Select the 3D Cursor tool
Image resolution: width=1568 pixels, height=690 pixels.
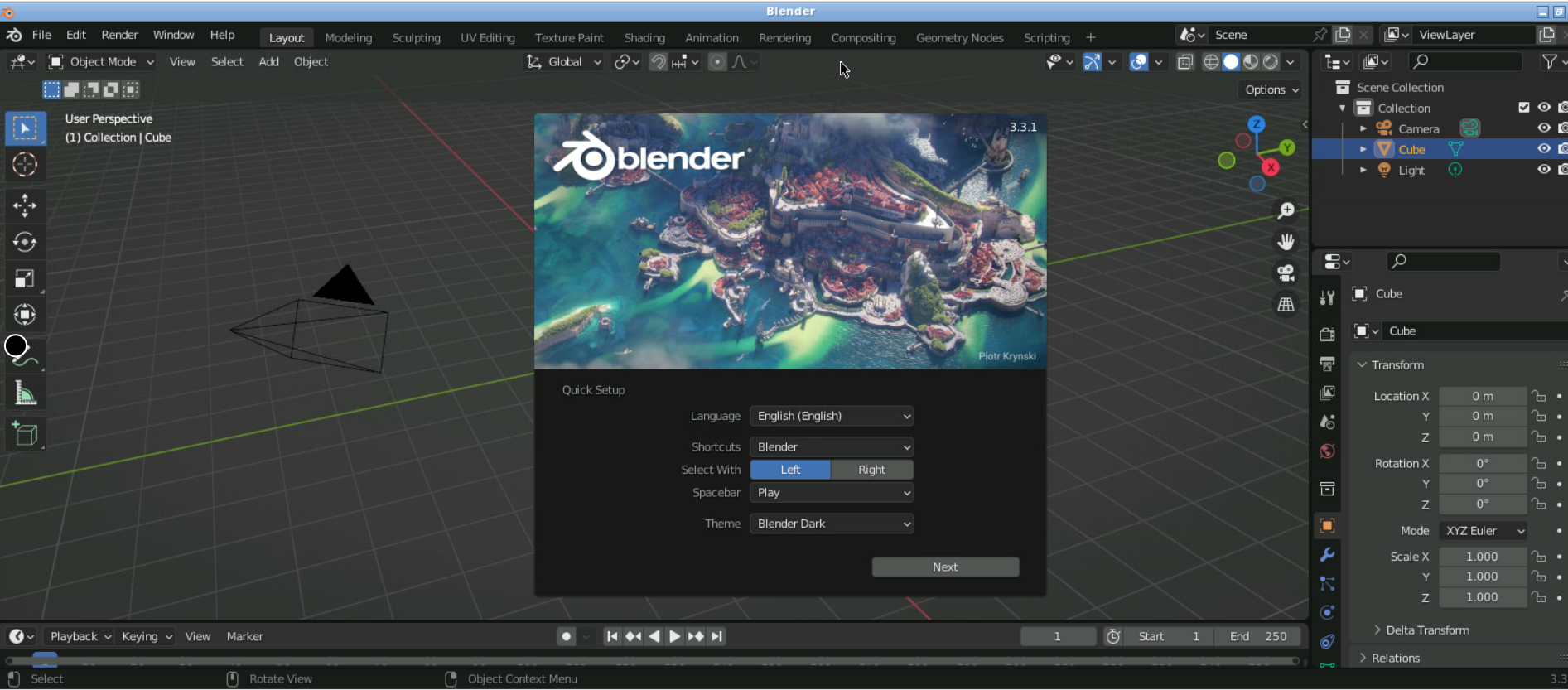pos(25,165)
